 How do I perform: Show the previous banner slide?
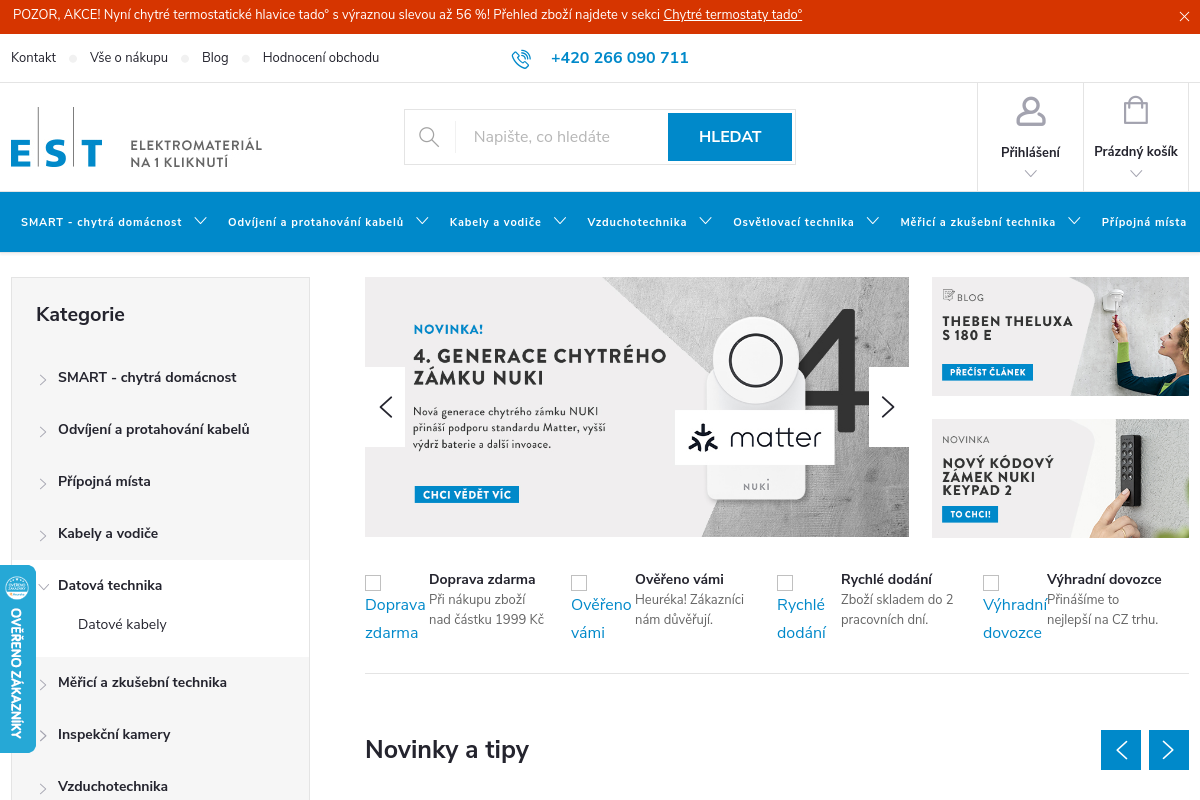pyautogui.click(x=386, y=407)
